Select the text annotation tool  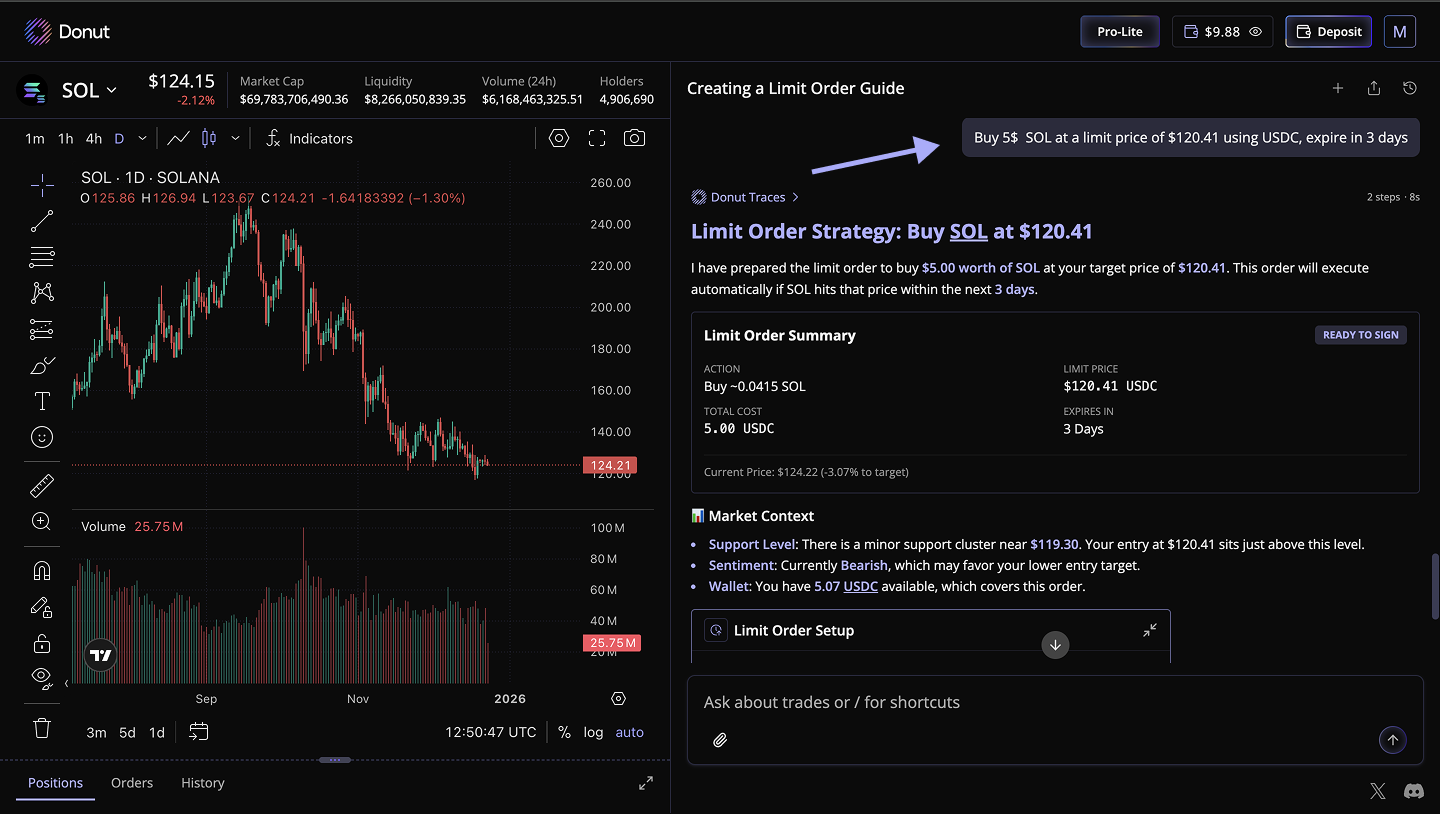pos(42,402)
